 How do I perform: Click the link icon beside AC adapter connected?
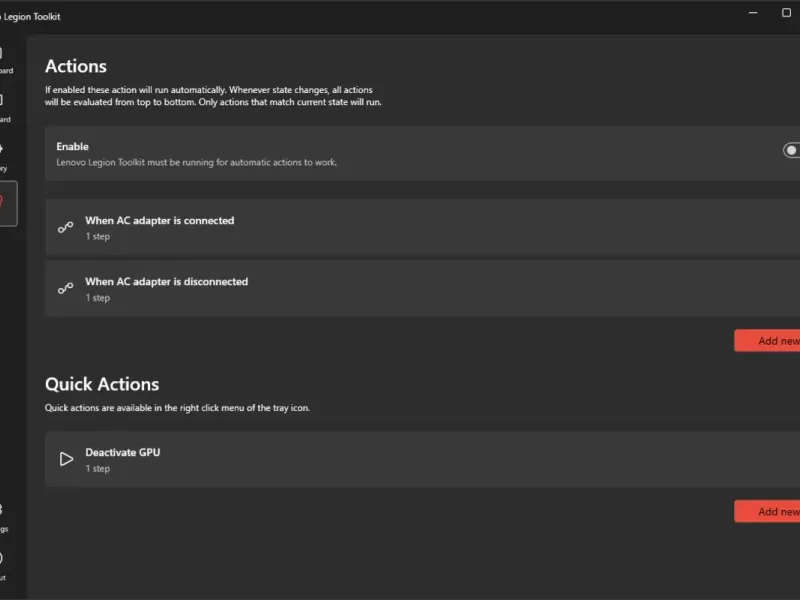click(x=66, y=228)
